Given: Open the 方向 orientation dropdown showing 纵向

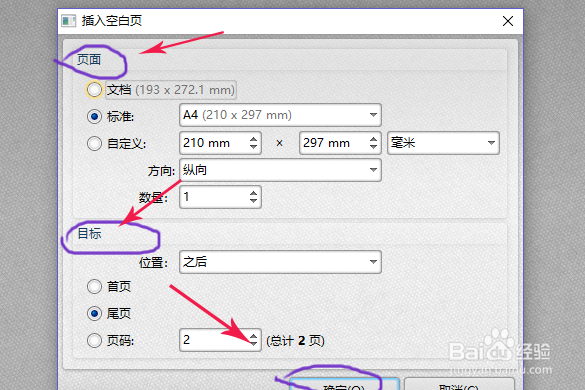Looking at the screenshot, I should pyautogui.click(x=280, y=170).
